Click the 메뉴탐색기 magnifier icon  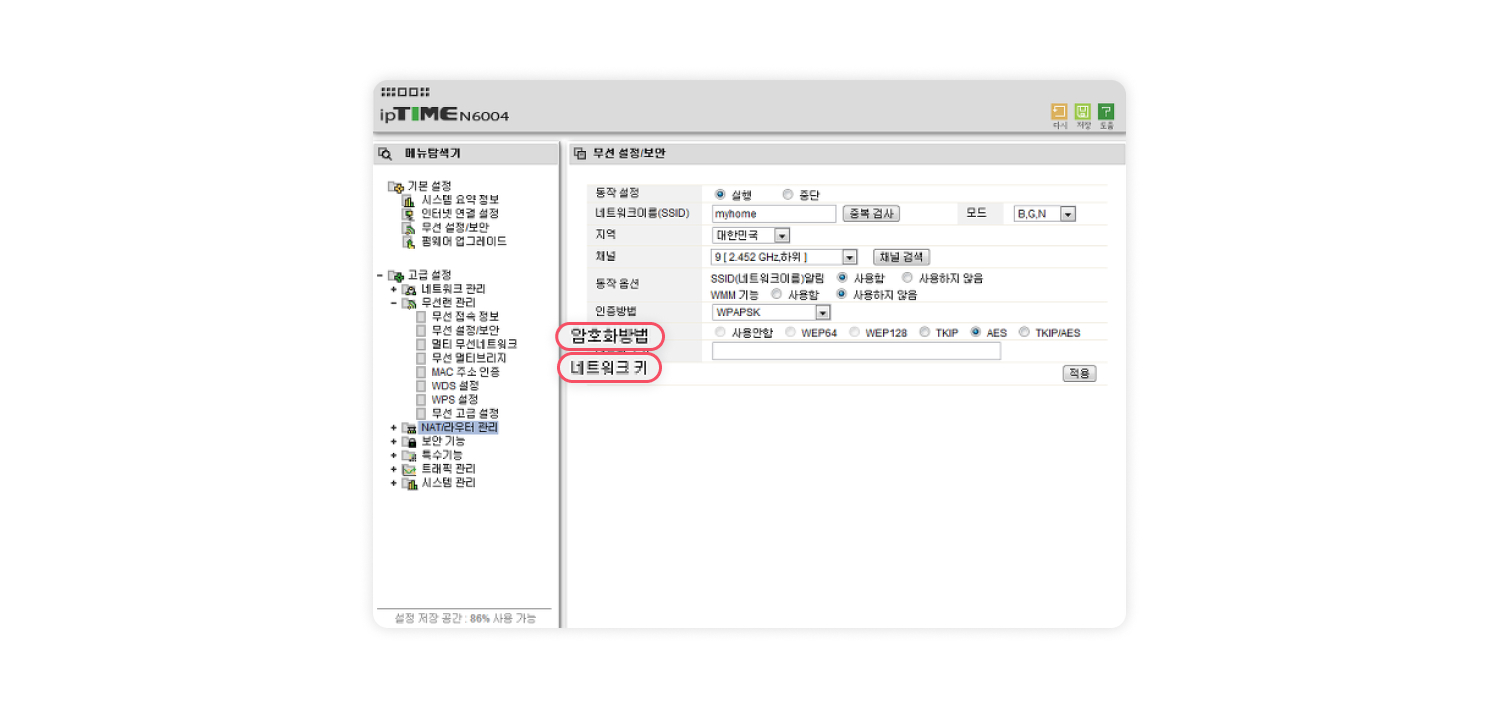click(x=385, y=154)
